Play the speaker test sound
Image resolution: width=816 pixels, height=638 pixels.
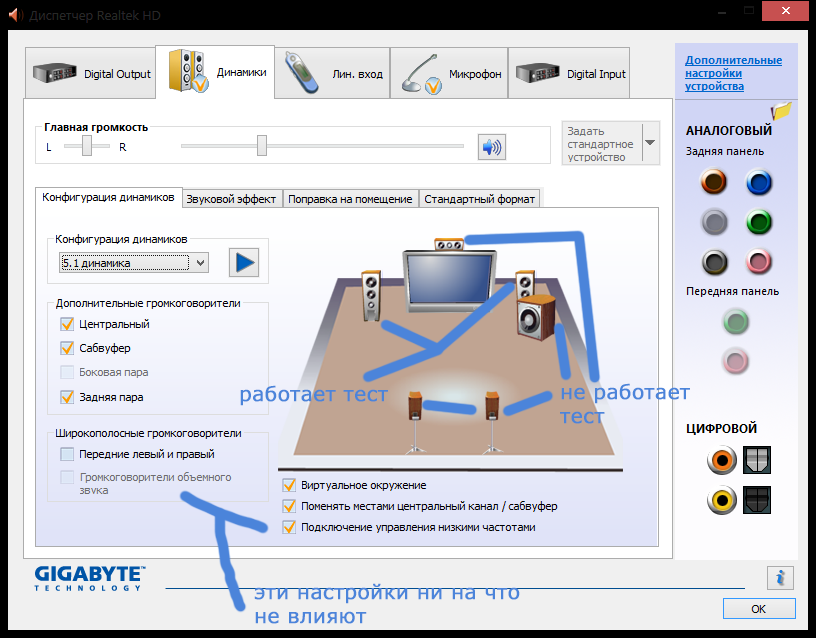pos(244,263)
